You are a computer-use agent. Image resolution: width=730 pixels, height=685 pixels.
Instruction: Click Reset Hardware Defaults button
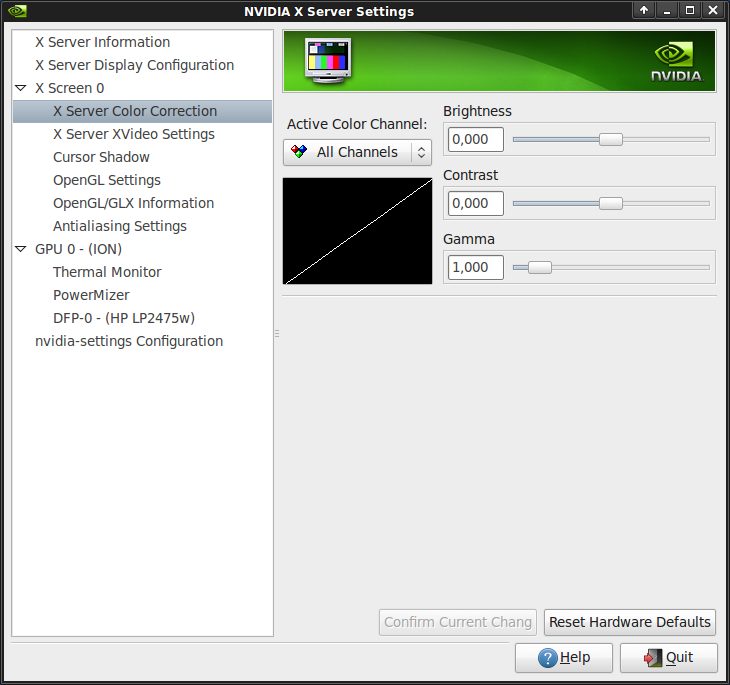(629, 622)
